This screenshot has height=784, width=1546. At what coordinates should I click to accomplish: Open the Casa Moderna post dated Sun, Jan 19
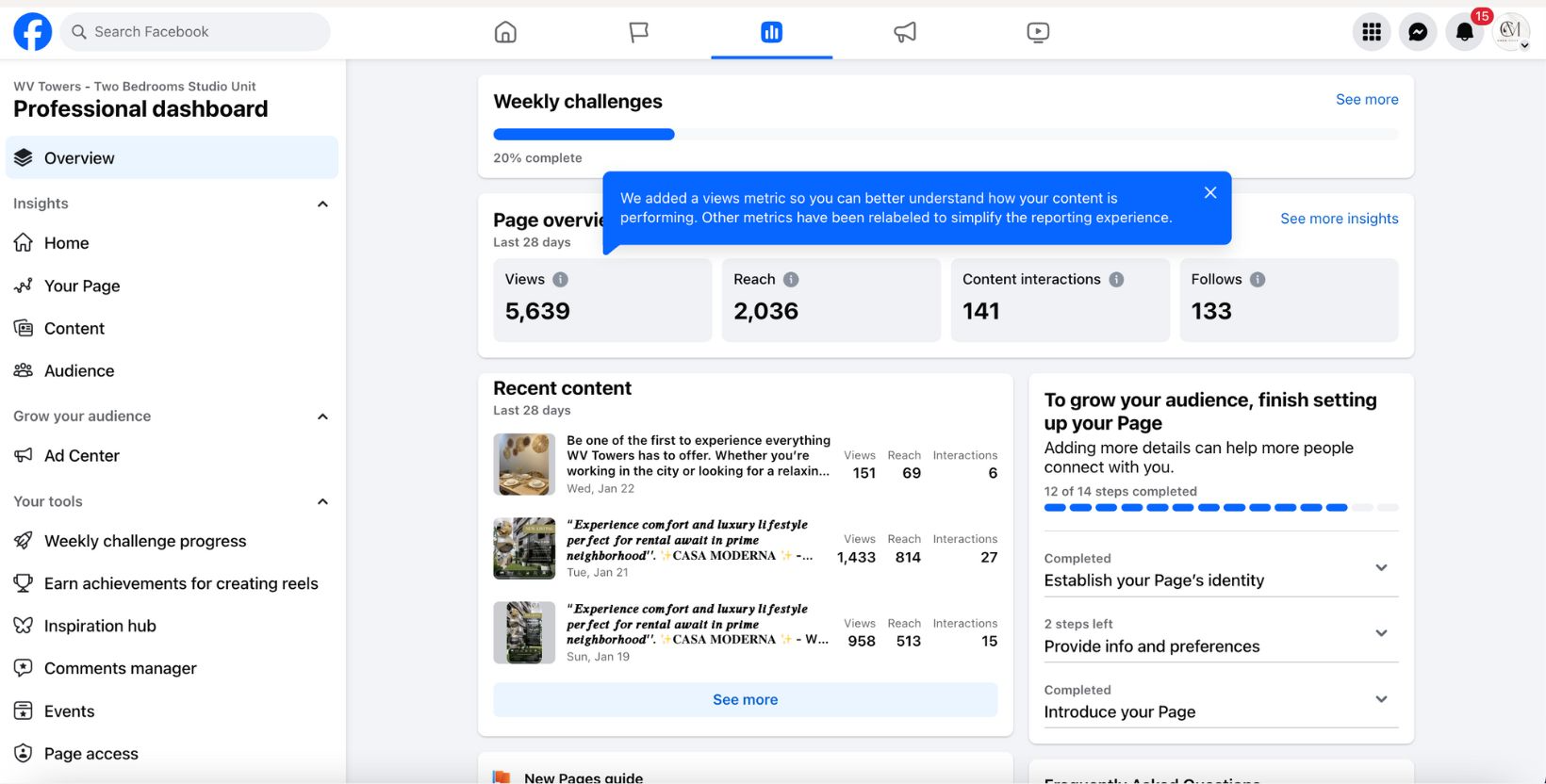tap(698, 624)
